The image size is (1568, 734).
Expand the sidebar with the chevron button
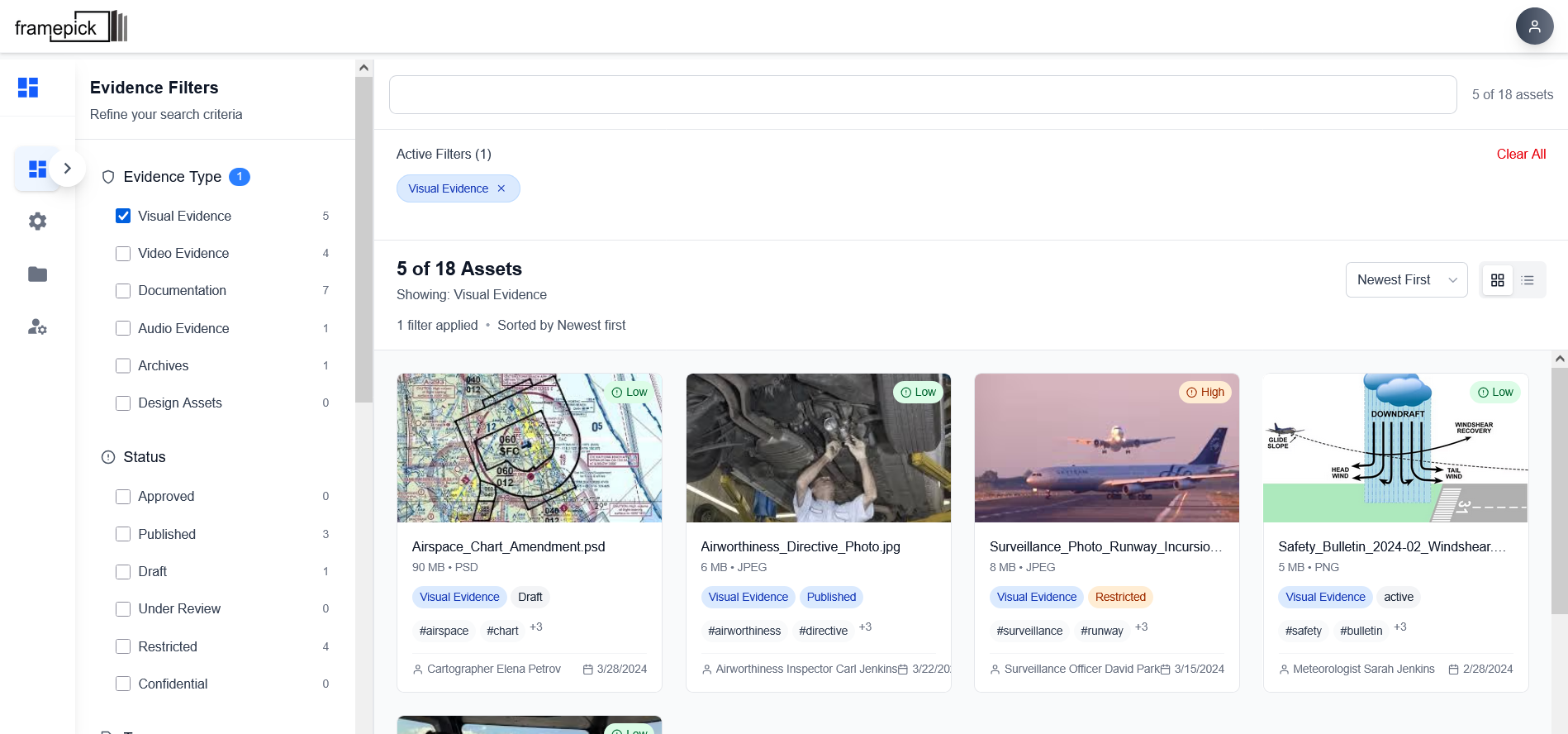[x=67, y=169]
